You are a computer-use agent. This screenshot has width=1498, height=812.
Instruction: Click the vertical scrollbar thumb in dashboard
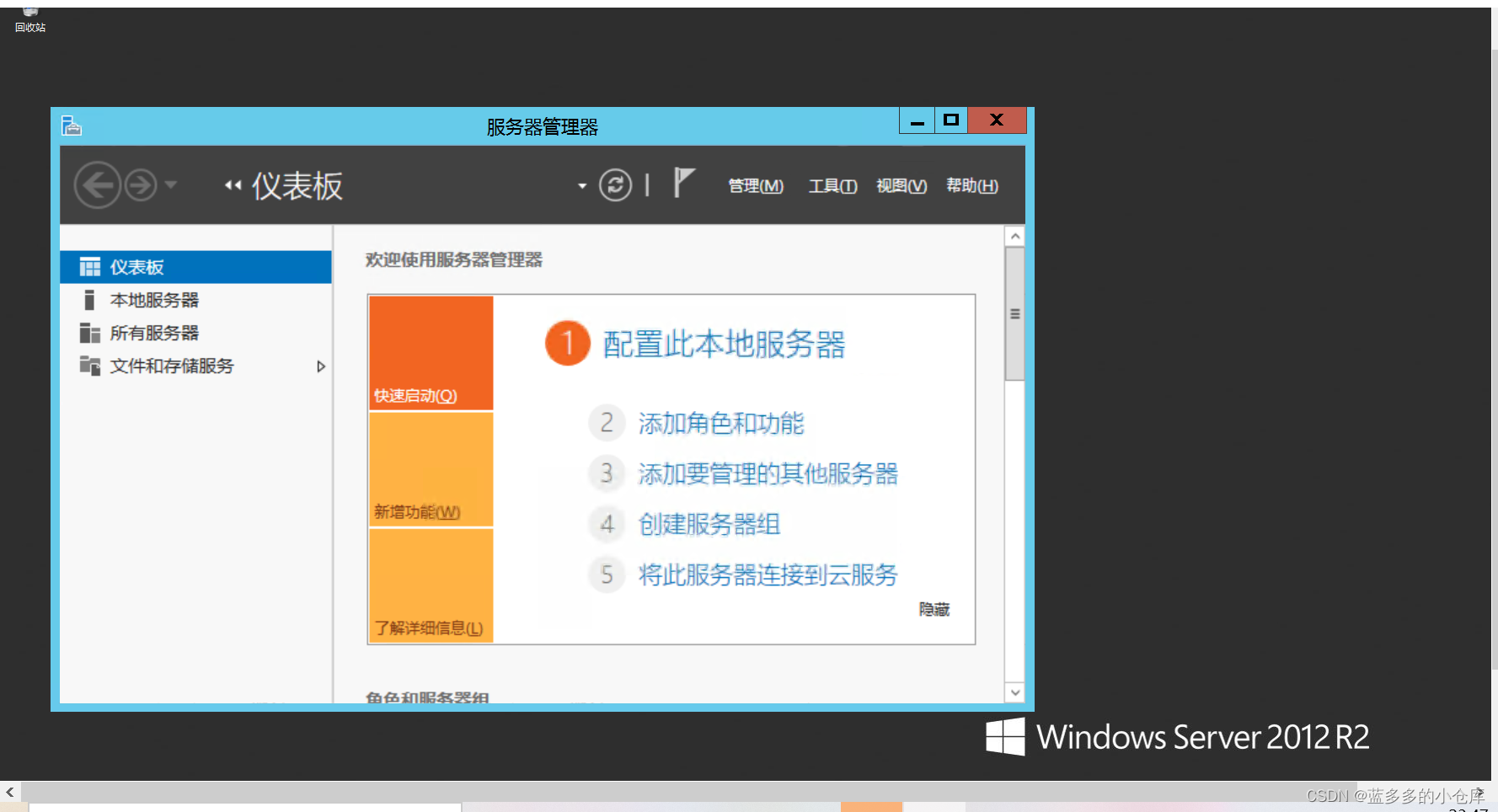pos(1015,313)
